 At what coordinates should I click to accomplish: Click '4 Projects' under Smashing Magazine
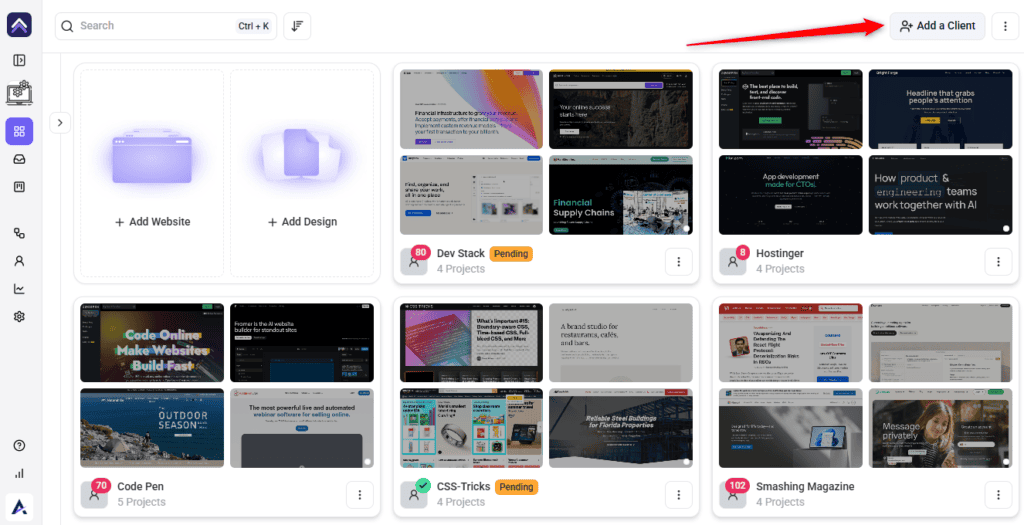click(x=780, y=502)
